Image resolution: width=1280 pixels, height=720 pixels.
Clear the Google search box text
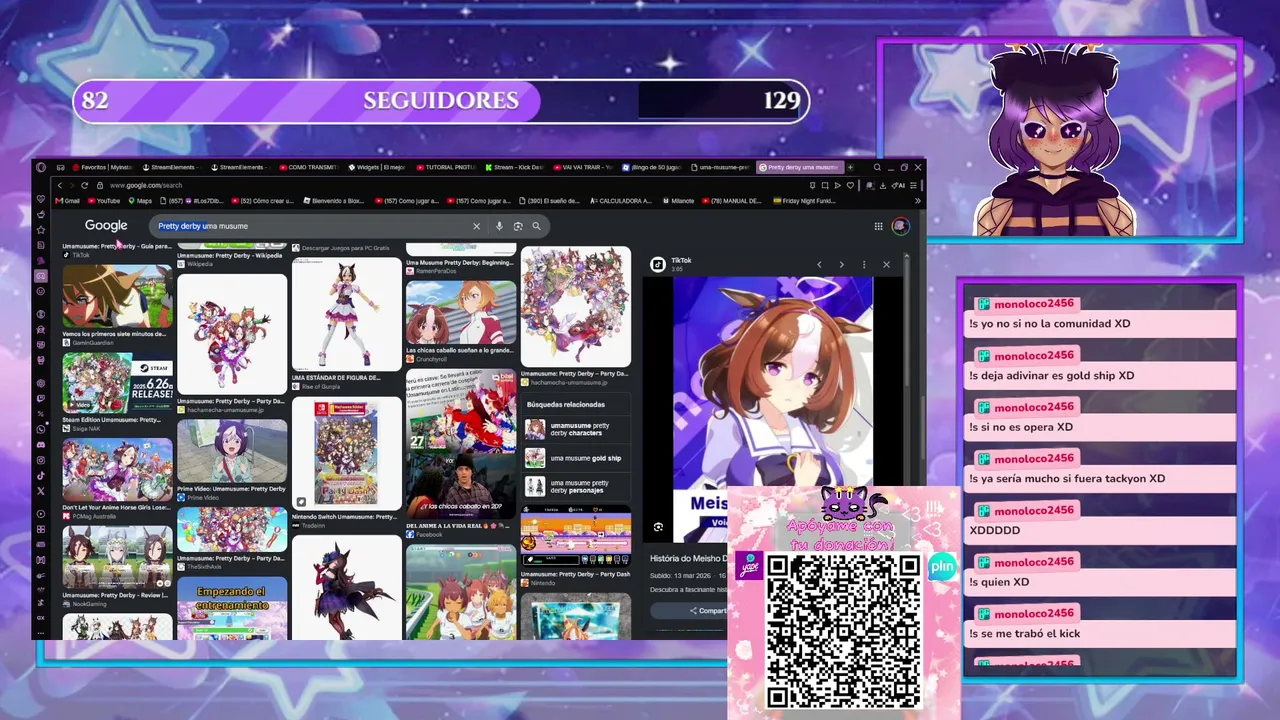(x=476, y=226)
